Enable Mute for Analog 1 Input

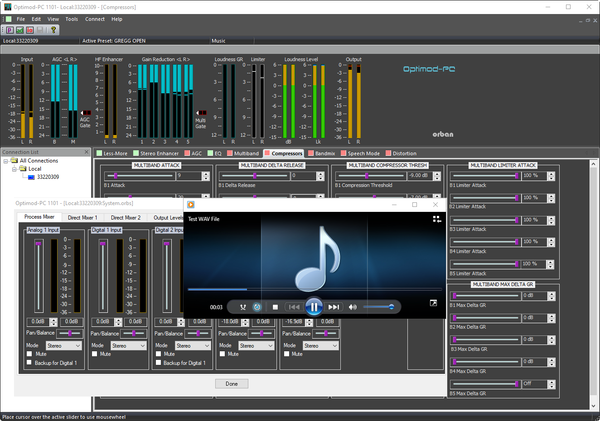tap(30, 354)
